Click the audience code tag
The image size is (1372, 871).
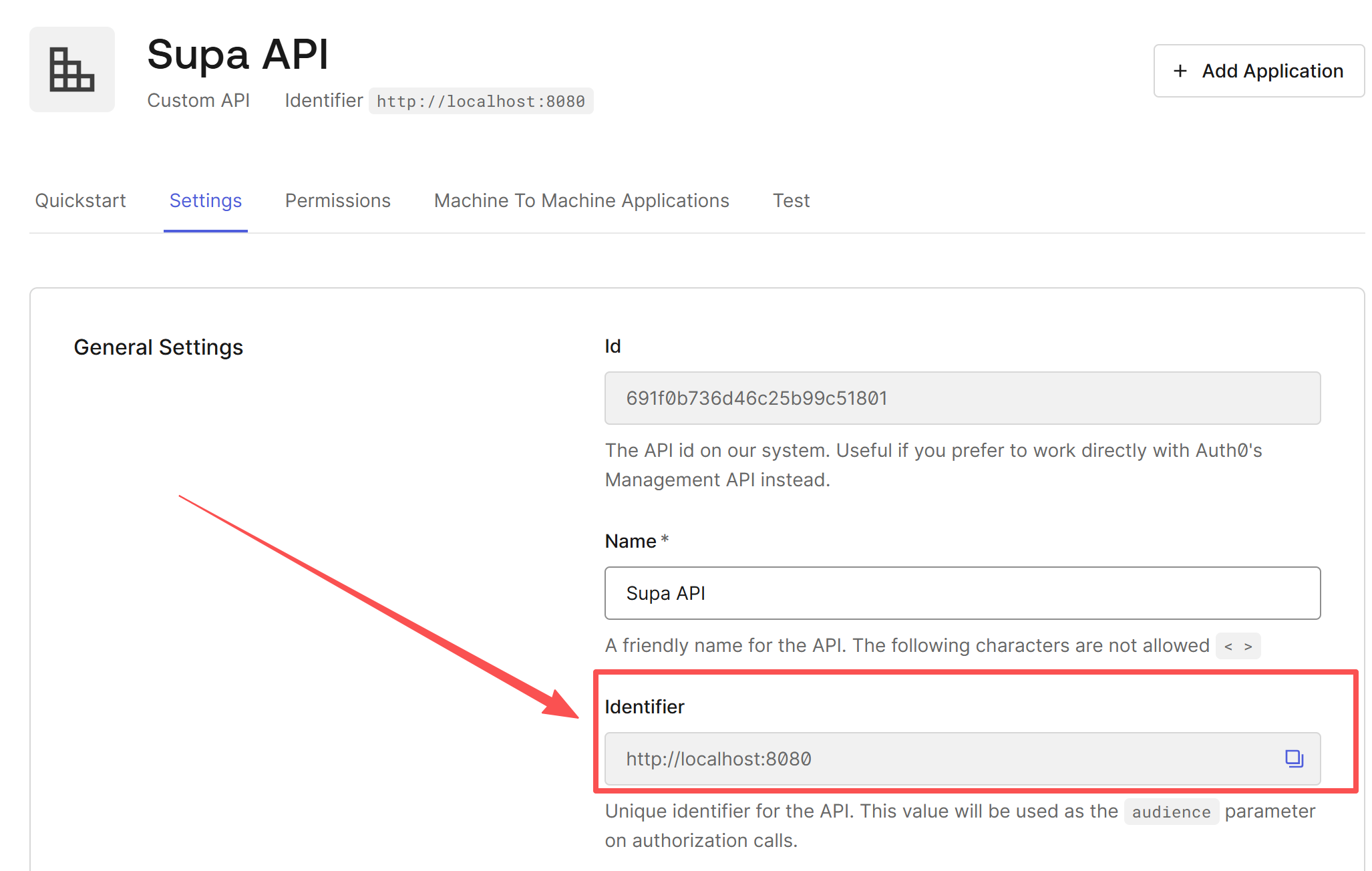click(x=1171, y=812)
